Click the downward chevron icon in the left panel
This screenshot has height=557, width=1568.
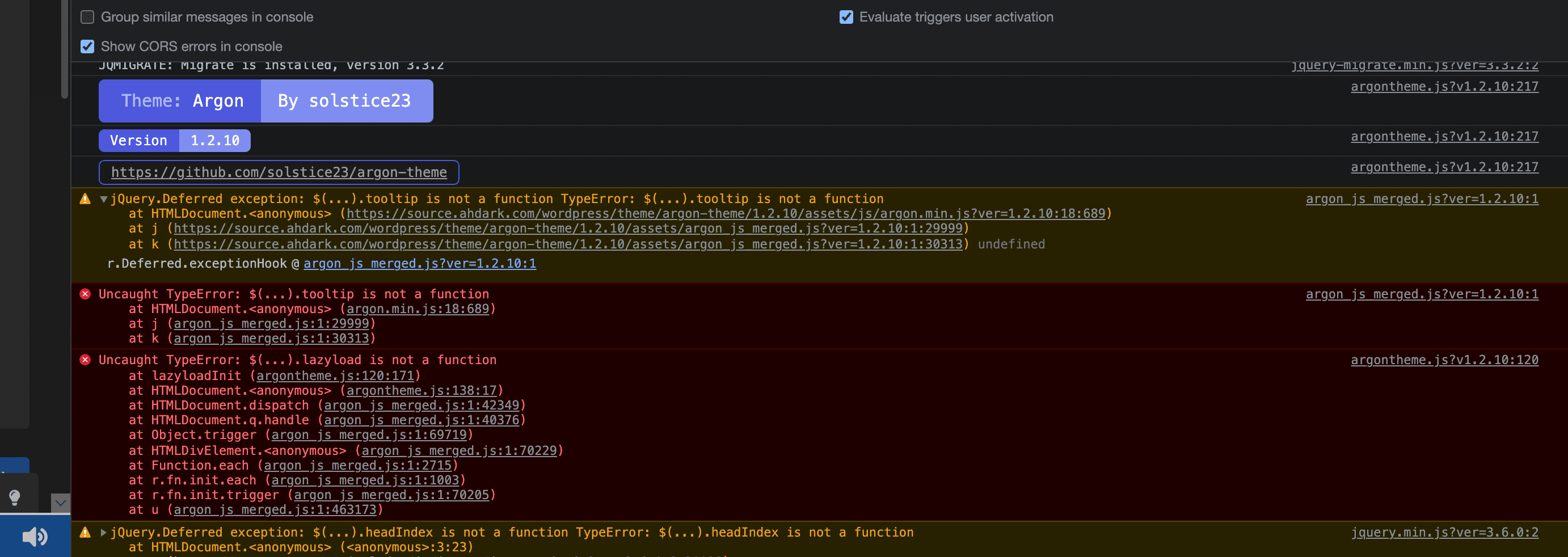pos(59,503)
